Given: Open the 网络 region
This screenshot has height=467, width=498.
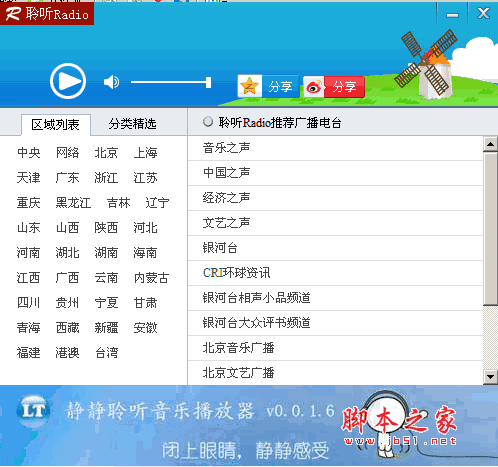Looking at the screenshot, I should click(67, 153).
